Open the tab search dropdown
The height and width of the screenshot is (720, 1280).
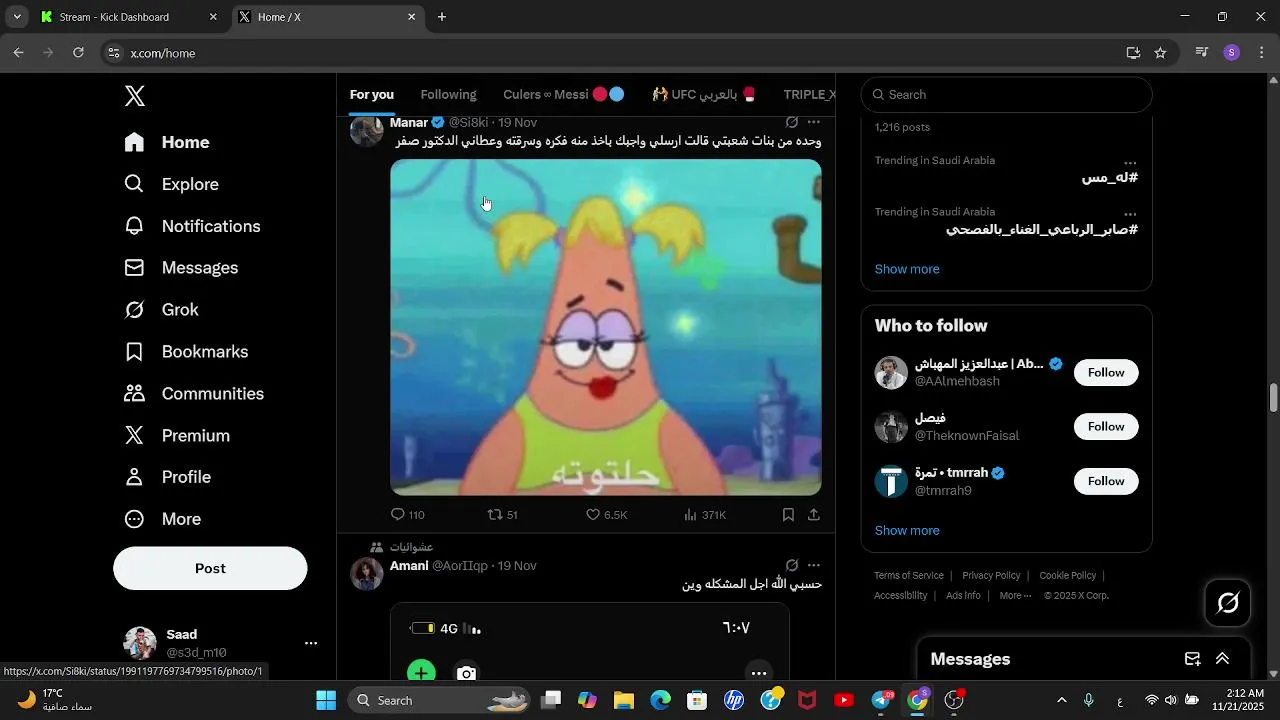point(17,17)
